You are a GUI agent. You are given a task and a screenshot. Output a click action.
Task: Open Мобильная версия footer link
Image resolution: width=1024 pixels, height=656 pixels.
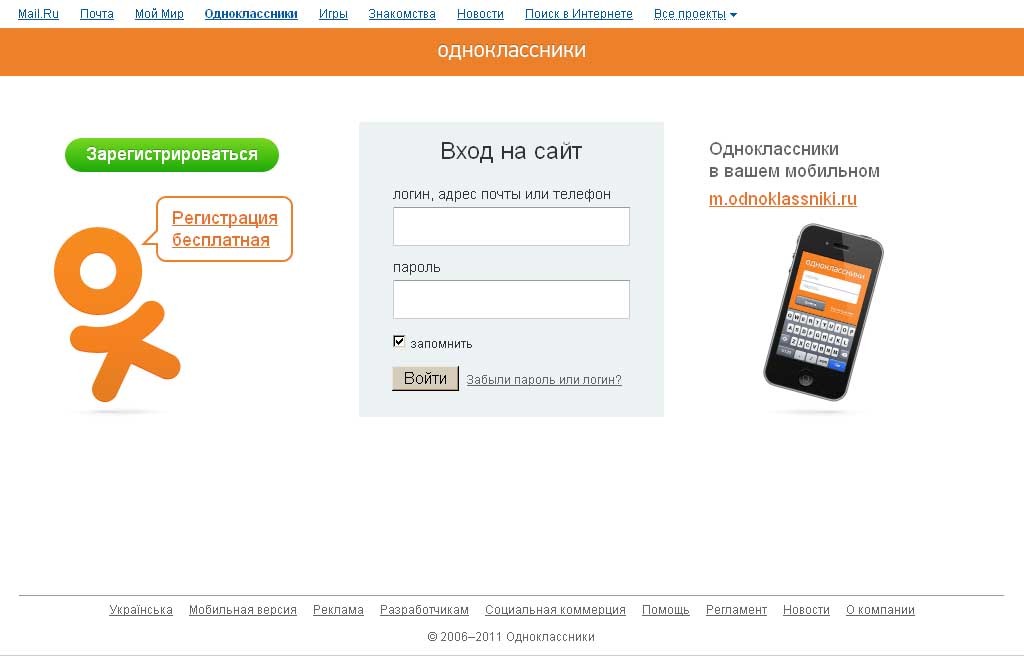pos(243,610)
